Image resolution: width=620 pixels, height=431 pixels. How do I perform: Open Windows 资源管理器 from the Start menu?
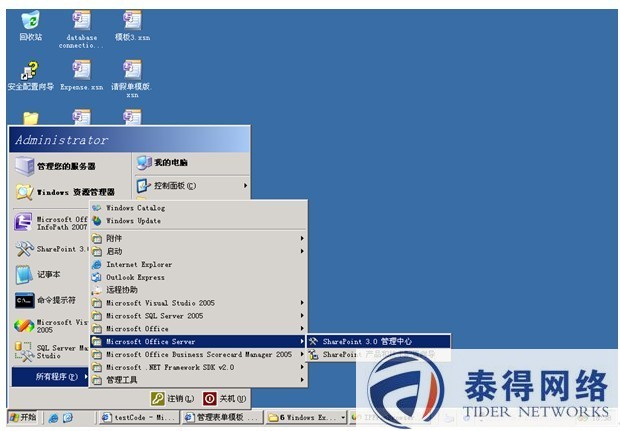(70, 192)
